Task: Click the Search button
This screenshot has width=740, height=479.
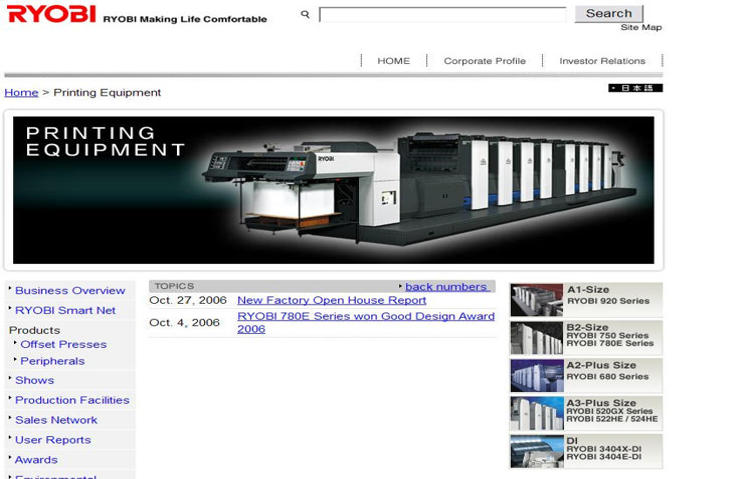Action: [x=609, y=13]
